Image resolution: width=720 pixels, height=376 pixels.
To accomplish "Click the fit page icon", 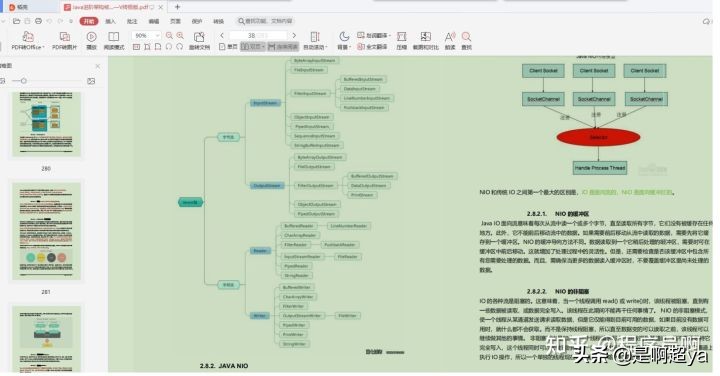I will [158, 47].
